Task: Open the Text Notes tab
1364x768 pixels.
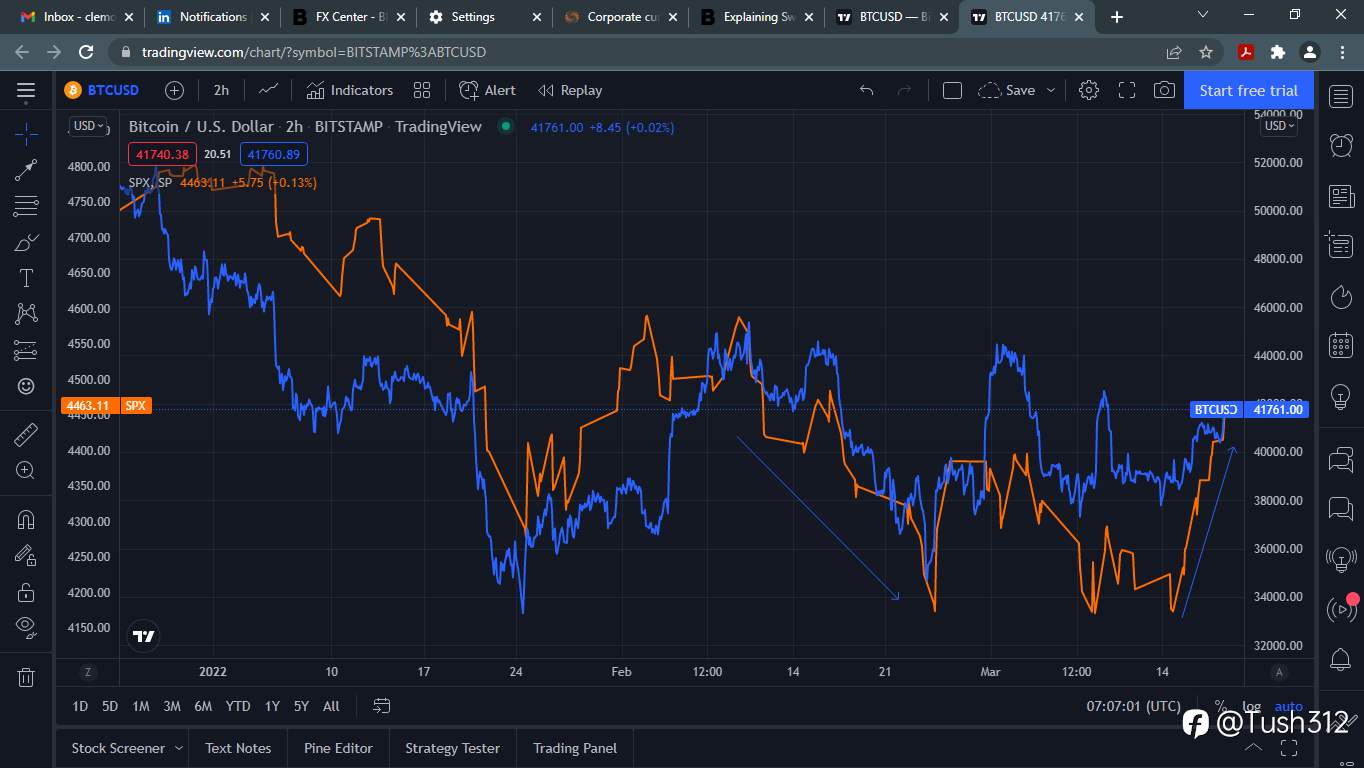Action: pos(238,748)
